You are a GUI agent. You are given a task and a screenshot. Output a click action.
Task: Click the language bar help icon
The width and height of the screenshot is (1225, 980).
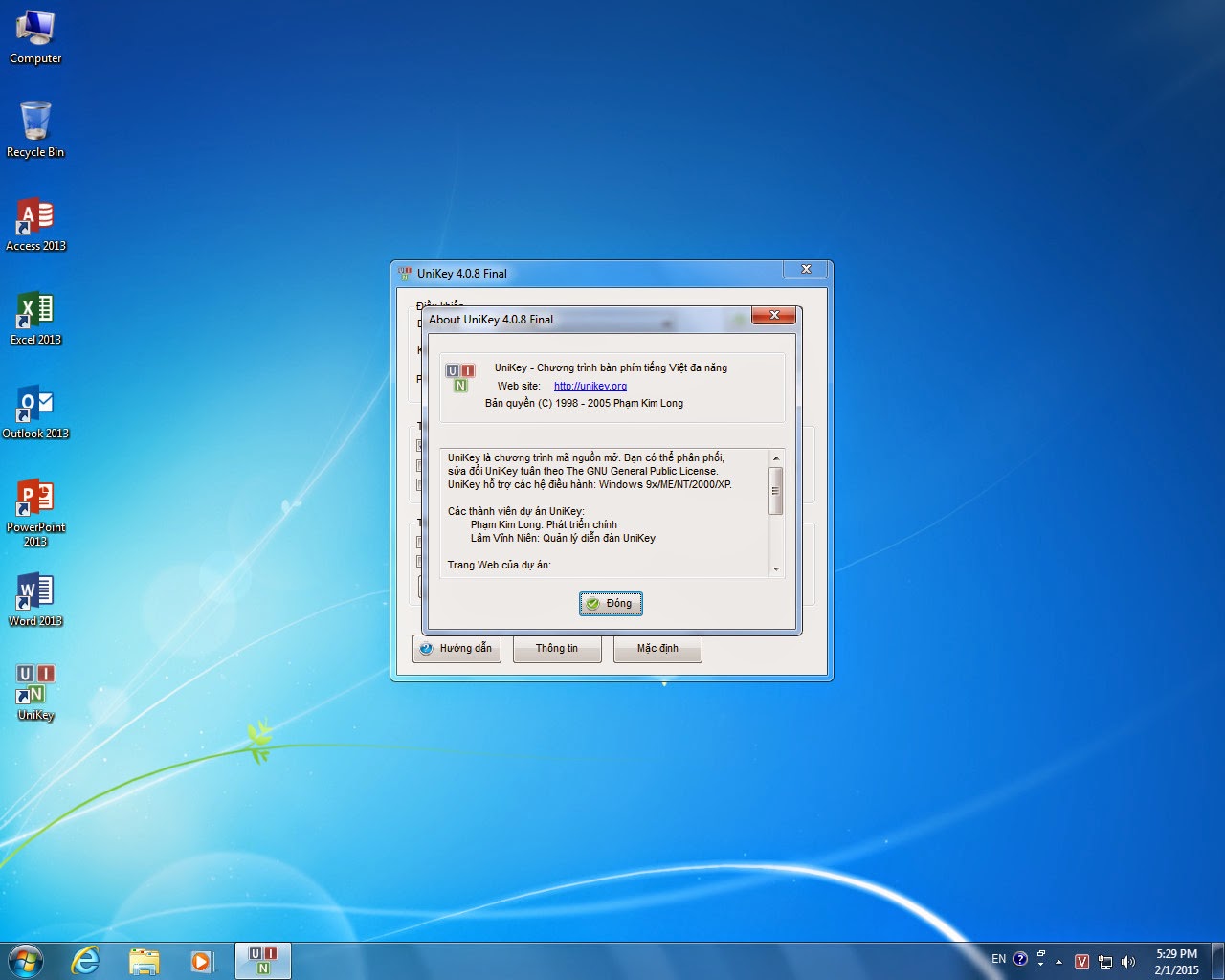point(1020,958)
